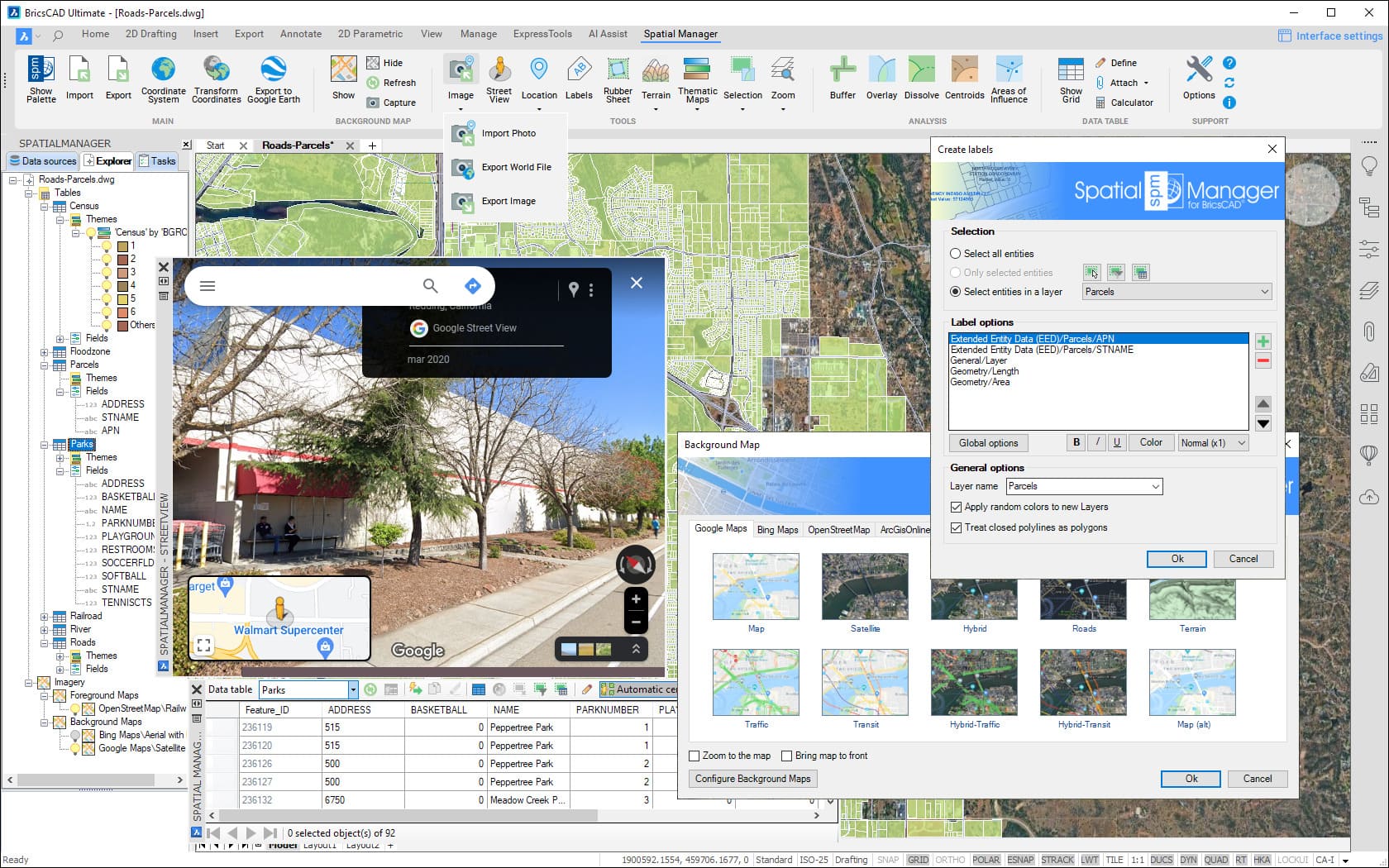The width and height of the screenshot is (1389, 868).
Task: Switch to the Bing Maps tab
Action: (x=777, y=530)
